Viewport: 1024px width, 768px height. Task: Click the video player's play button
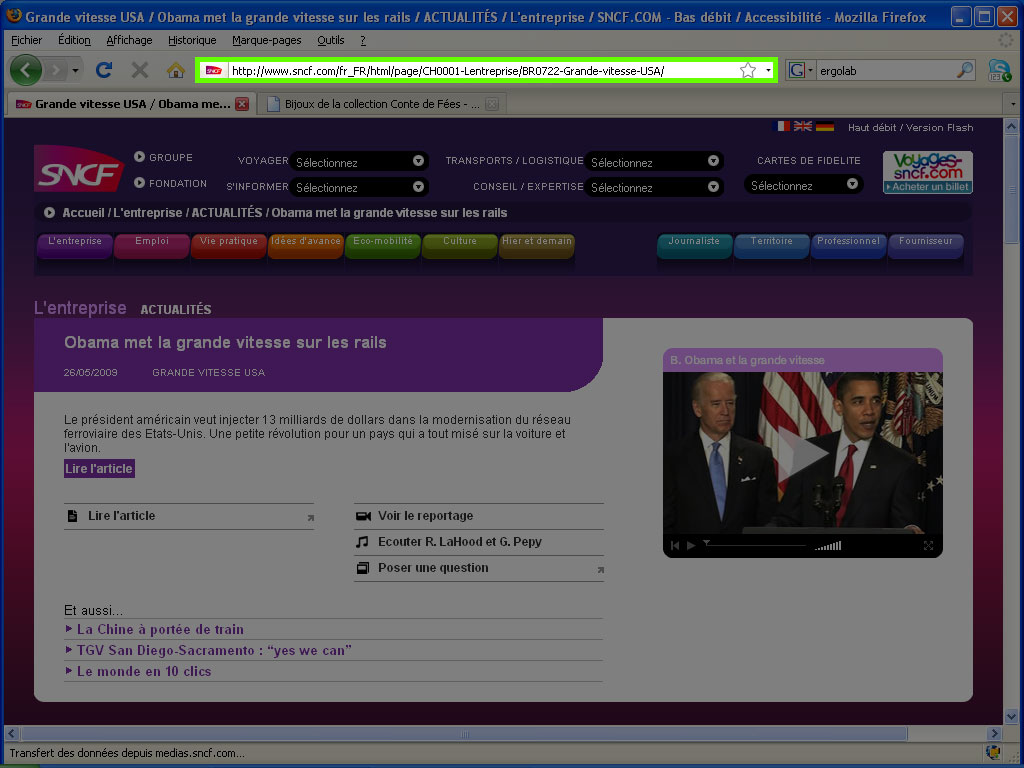(x=691, y=545)
